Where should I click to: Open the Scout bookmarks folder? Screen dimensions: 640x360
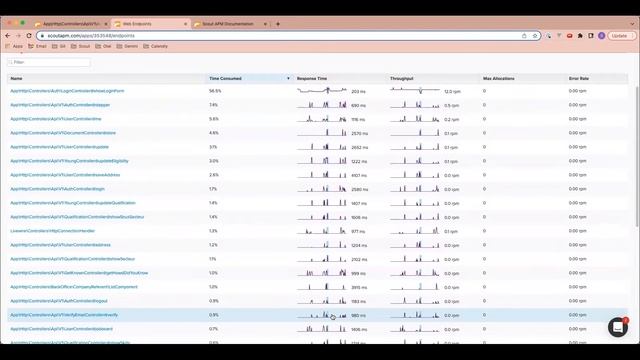(80, 47)
